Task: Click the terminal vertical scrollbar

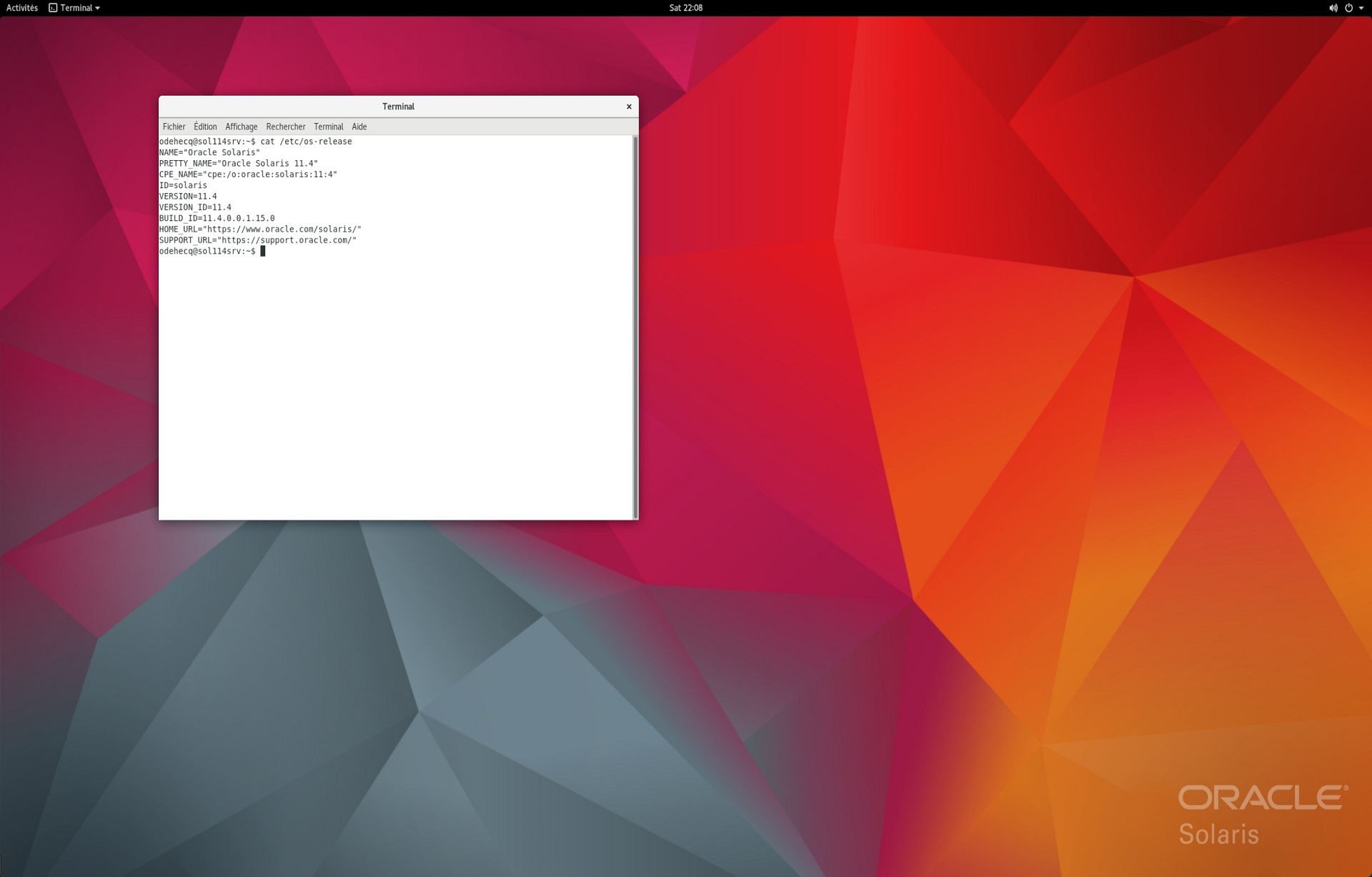Action: (x=635, y=327)
